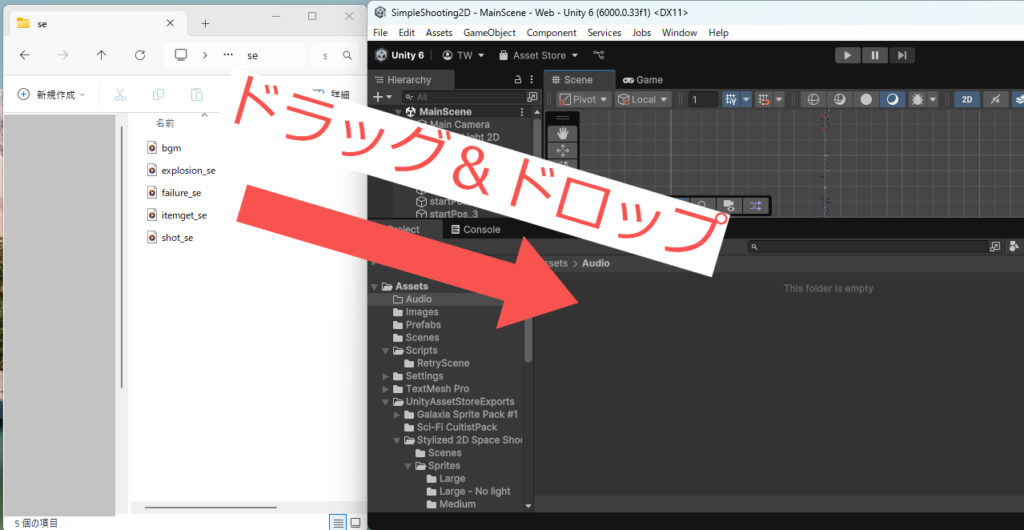The image size is (1024, 530).
Task: Open the Jobs menu
Action: 641,33
